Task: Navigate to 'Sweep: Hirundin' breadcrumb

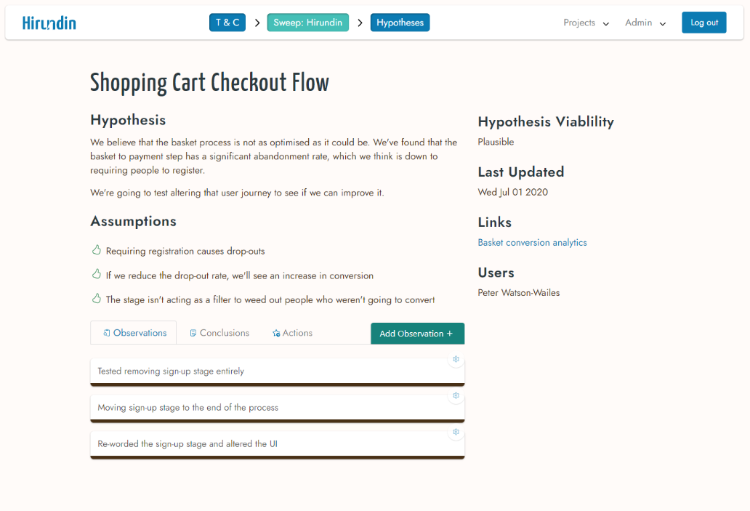Action: click(x=308, y=22)
